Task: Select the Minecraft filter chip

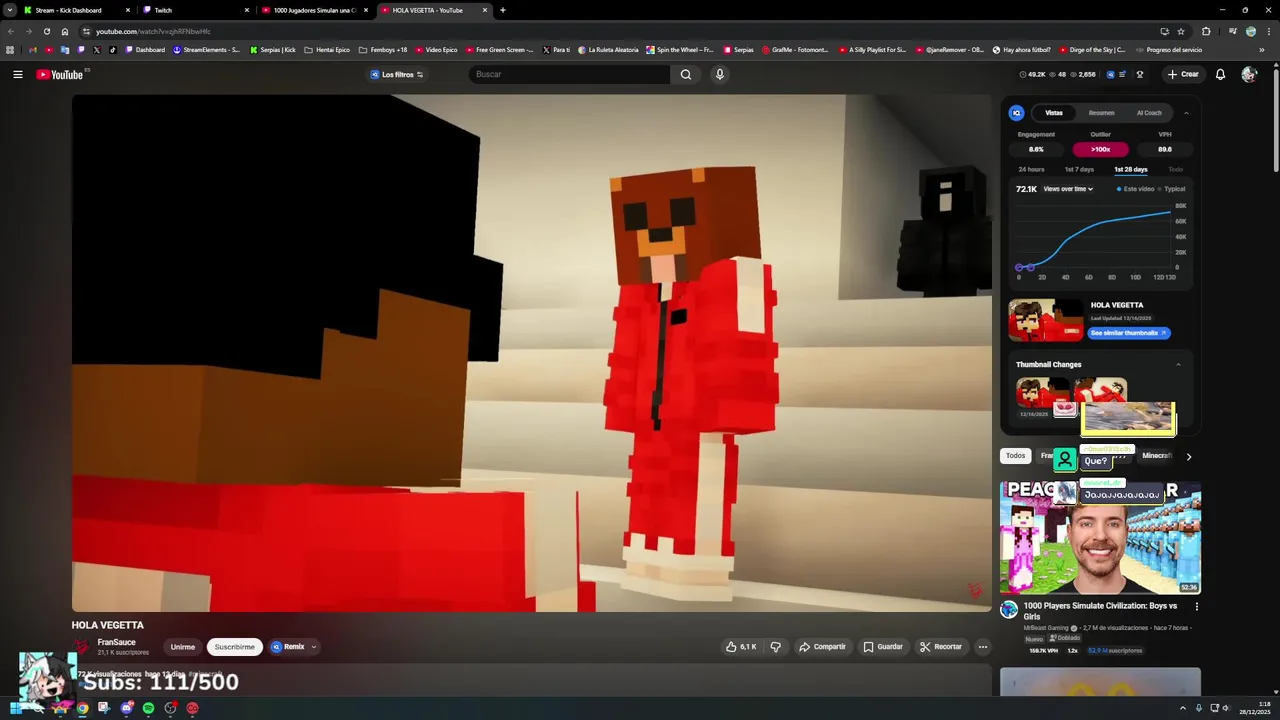Action: tap(1156, 456)
